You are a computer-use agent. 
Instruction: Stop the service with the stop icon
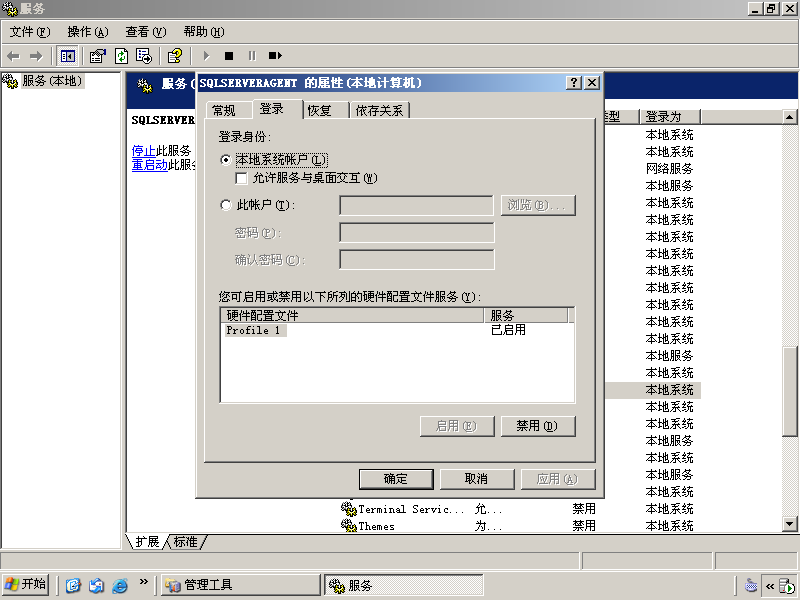[x=229, y=56]
